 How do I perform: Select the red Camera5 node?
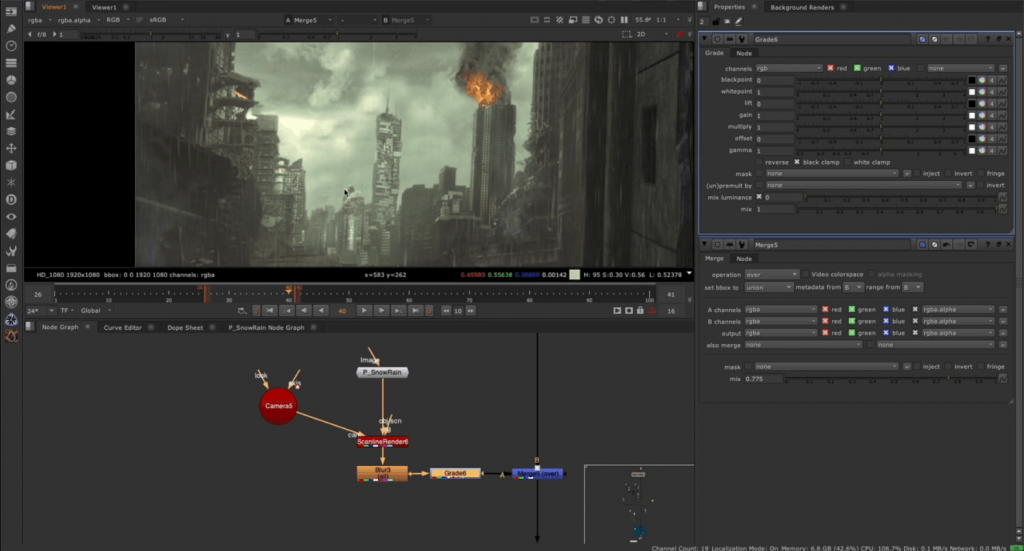point(278,406)
